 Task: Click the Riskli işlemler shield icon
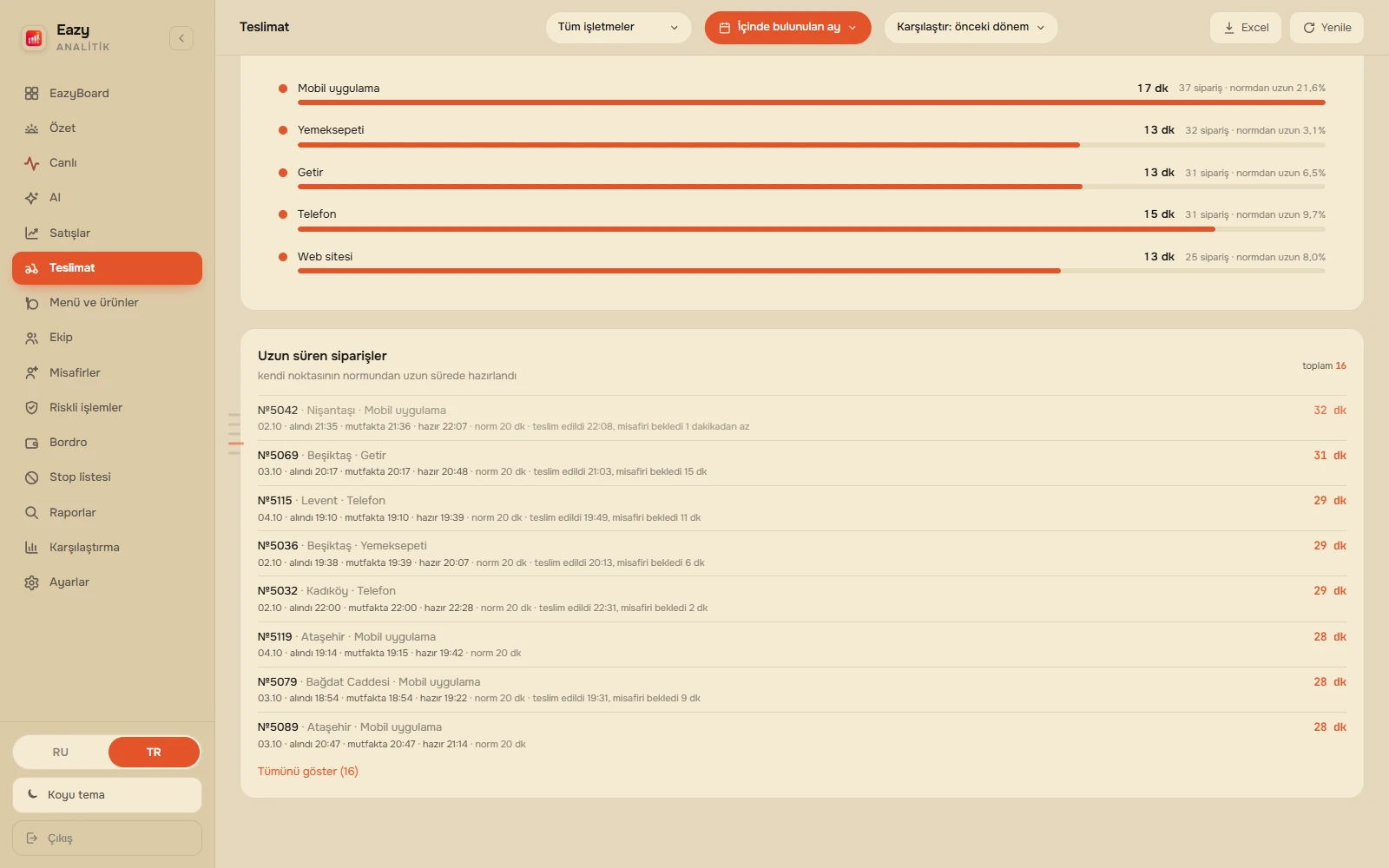32,408
